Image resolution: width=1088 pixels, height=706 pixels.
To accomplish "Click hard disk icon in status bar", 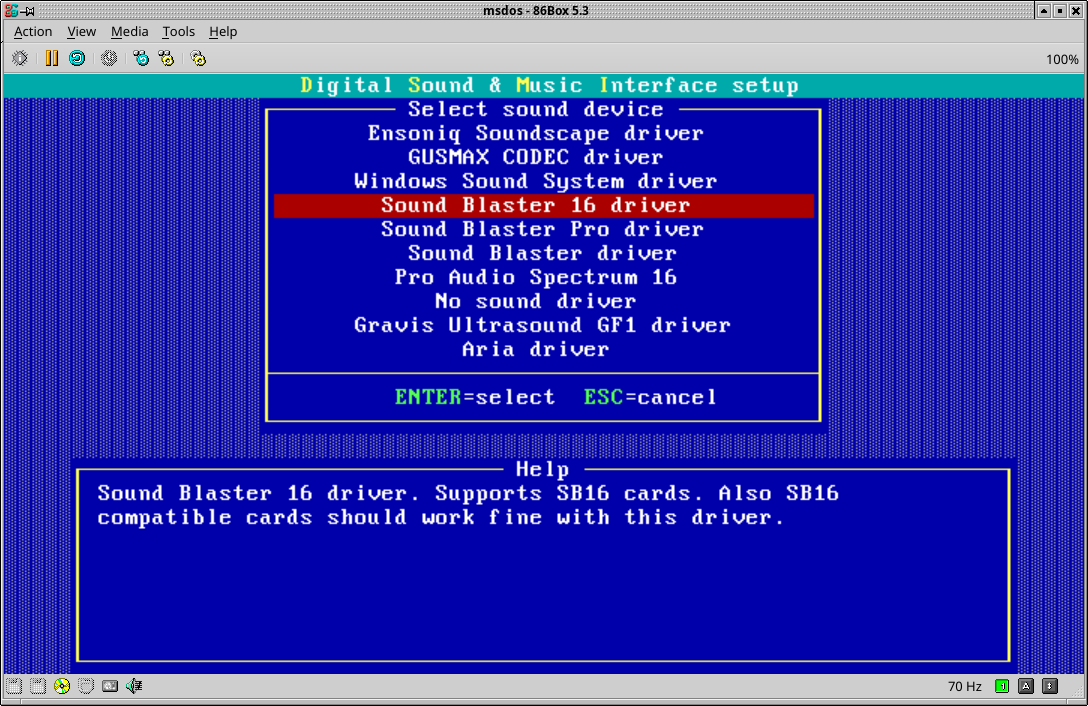I will (110, 686).
